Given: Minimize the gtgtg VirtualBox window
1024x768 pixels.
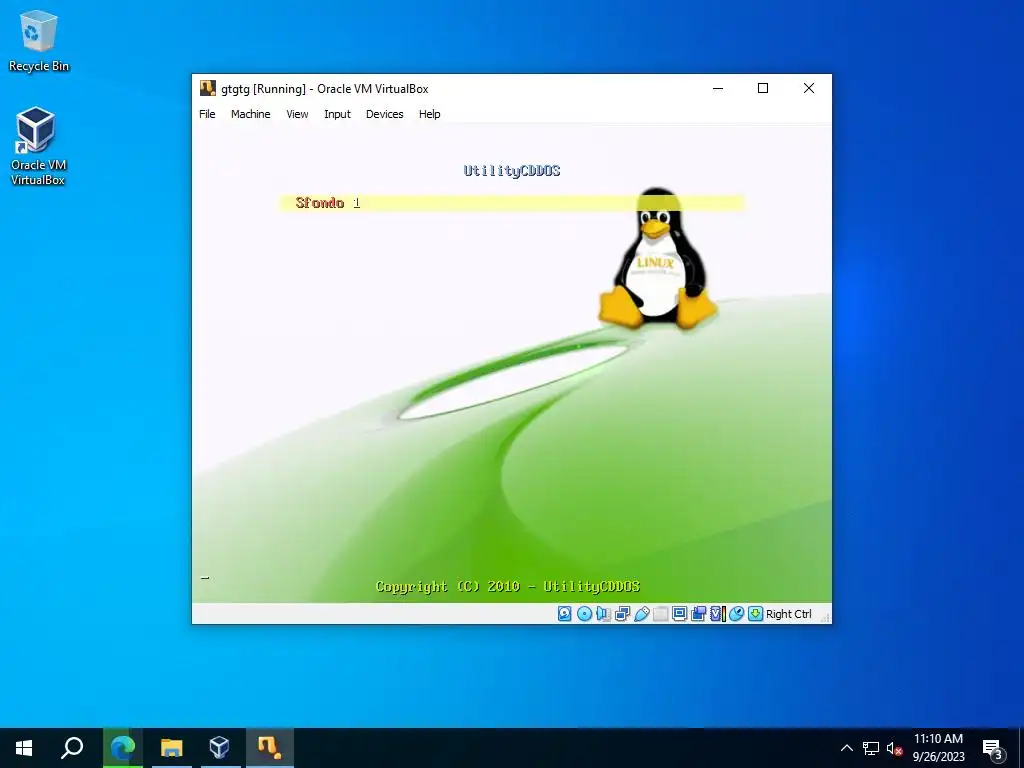Looking at the screenshot, I should tap(718, 88).
